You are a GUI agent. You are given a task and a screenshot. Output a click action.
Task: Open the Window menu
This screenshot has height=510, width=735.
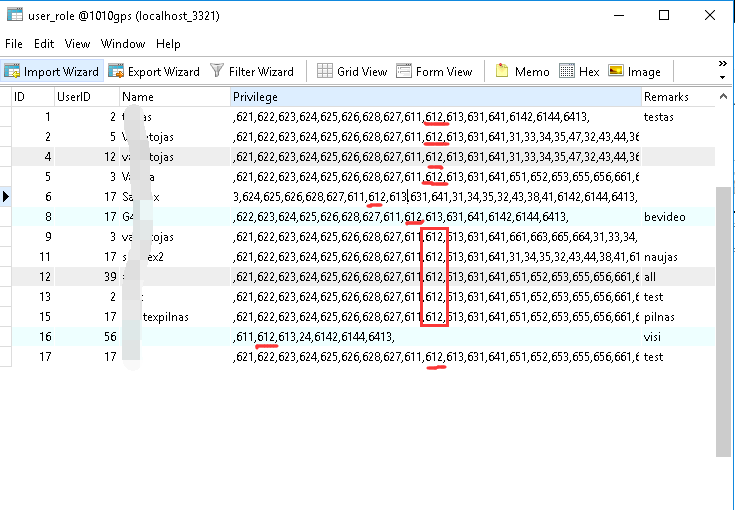(x=123, y=44)
